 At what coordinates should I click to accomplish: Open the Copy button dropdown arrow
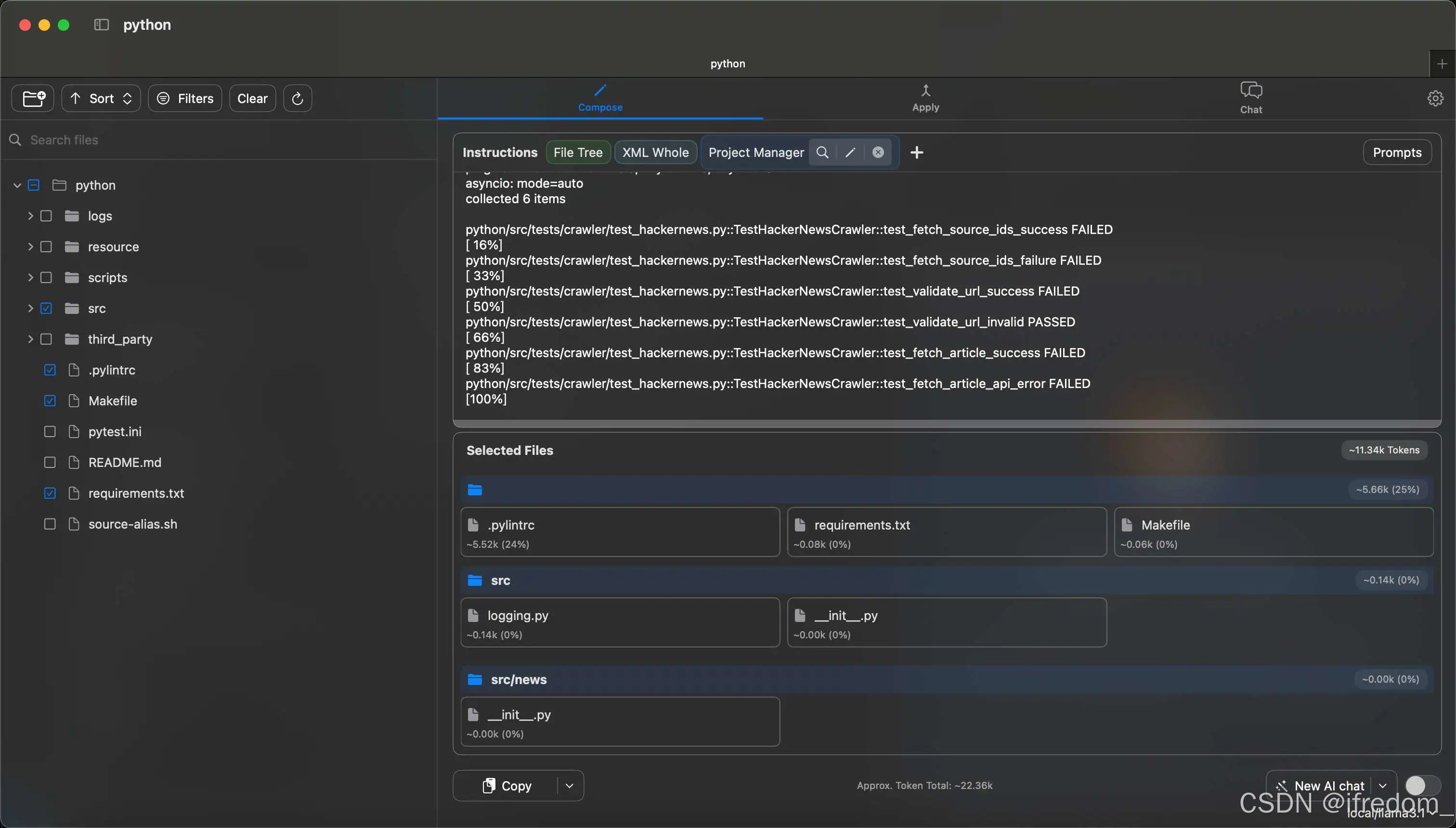point(569,785)
